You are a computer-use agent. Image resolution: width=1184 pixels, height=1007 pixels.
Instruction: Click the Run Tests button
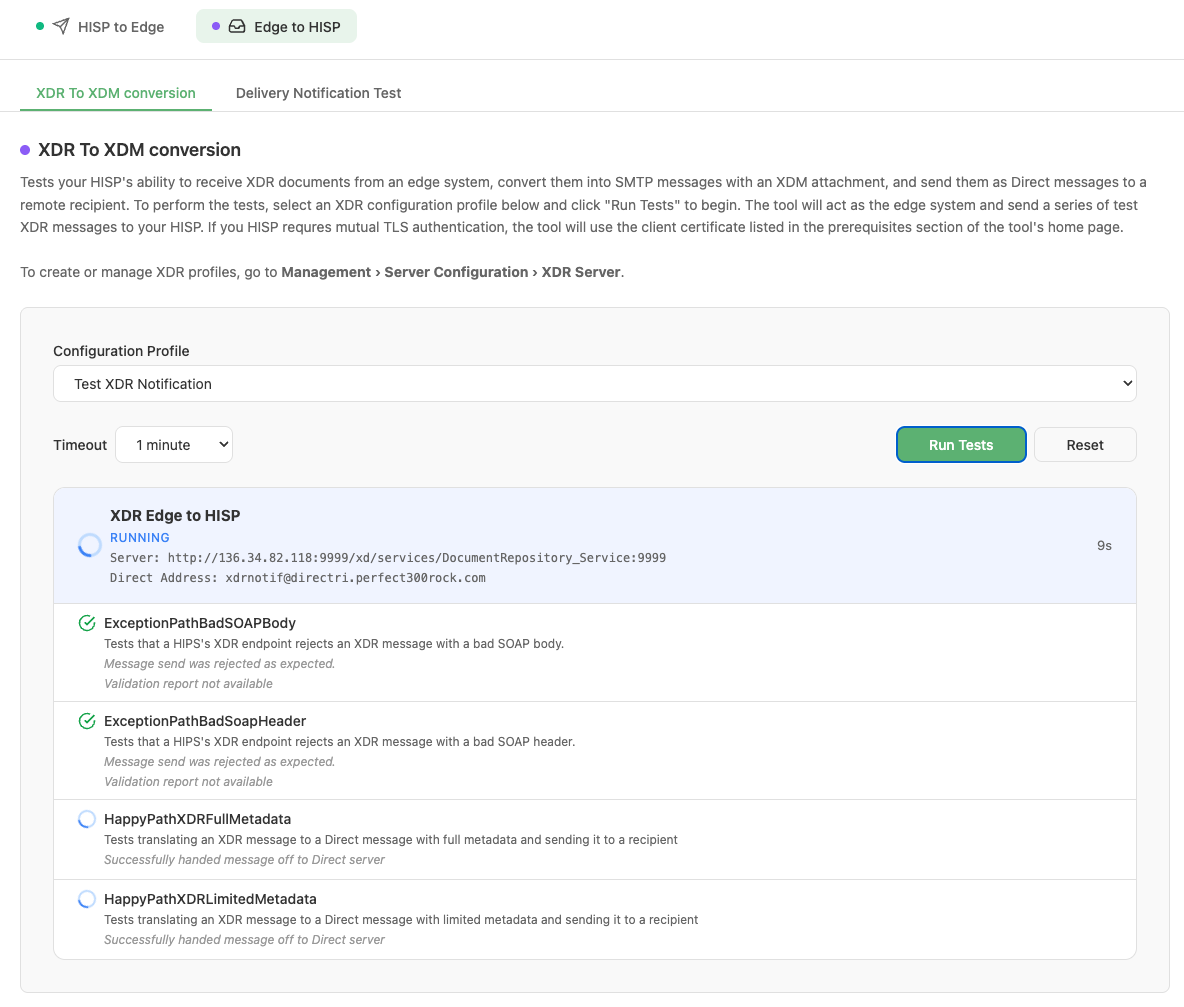pyautogui.click(x=960, y=445)
